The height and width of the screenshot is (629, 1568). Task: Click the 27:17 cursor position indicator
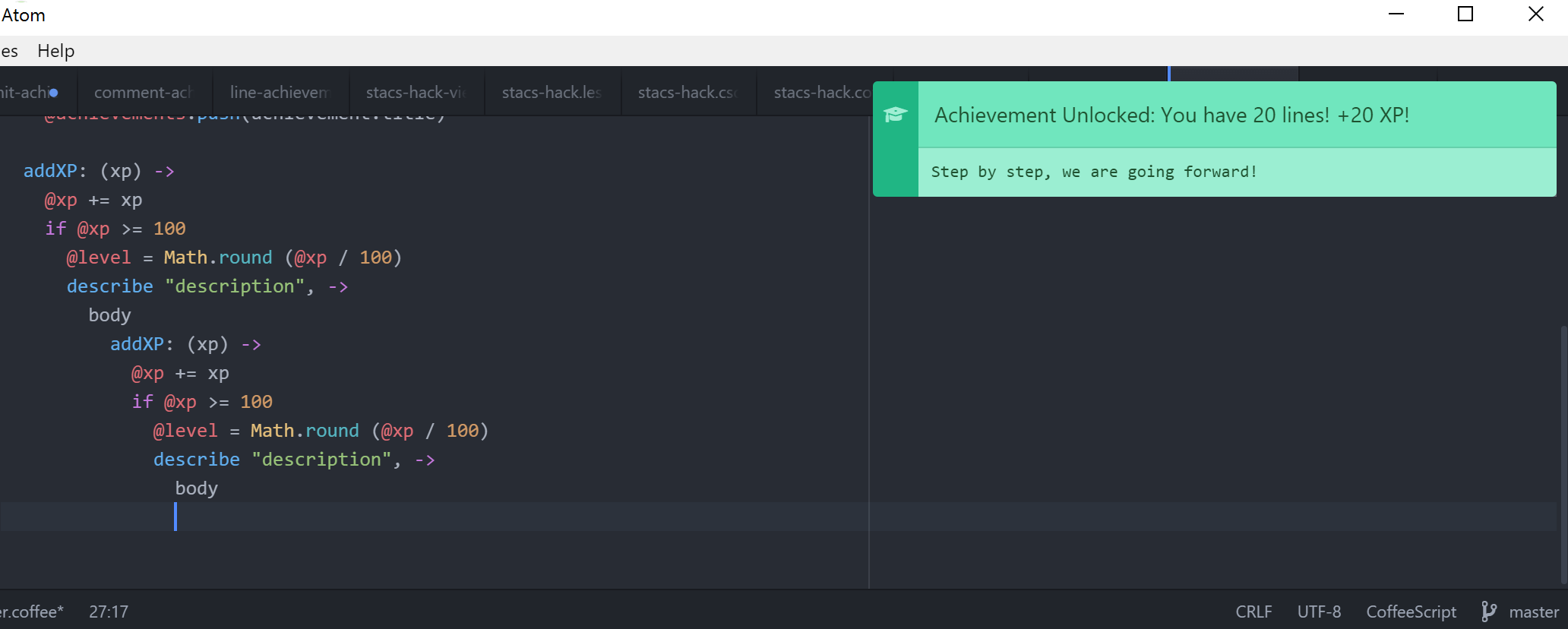[x=109, y=612]
